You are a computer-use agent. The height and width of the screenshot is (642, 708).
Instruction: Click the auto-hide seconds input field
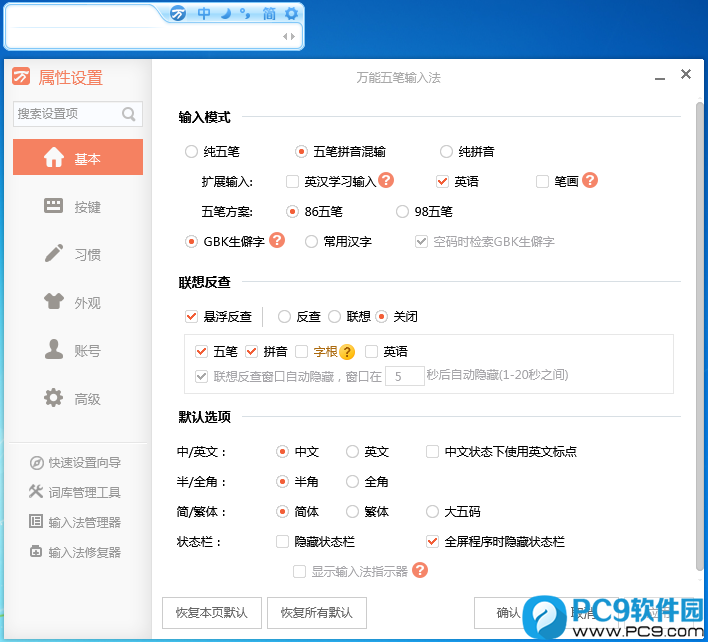coord(405,376)
